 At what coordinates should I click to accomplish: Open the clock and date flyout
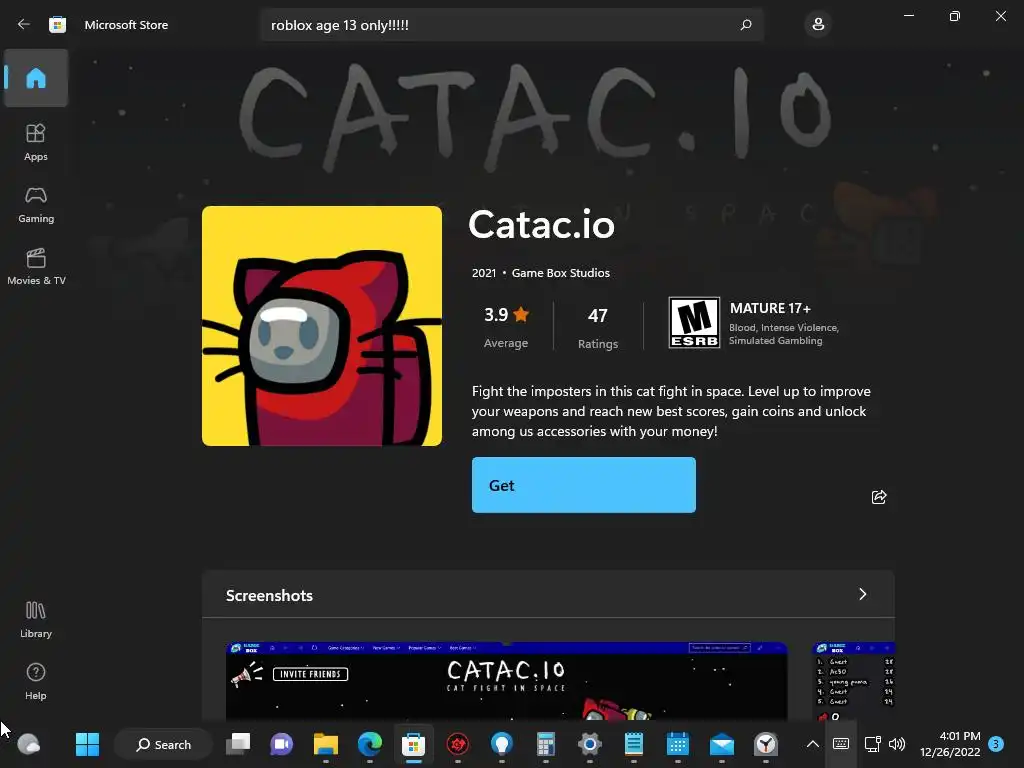950,744
